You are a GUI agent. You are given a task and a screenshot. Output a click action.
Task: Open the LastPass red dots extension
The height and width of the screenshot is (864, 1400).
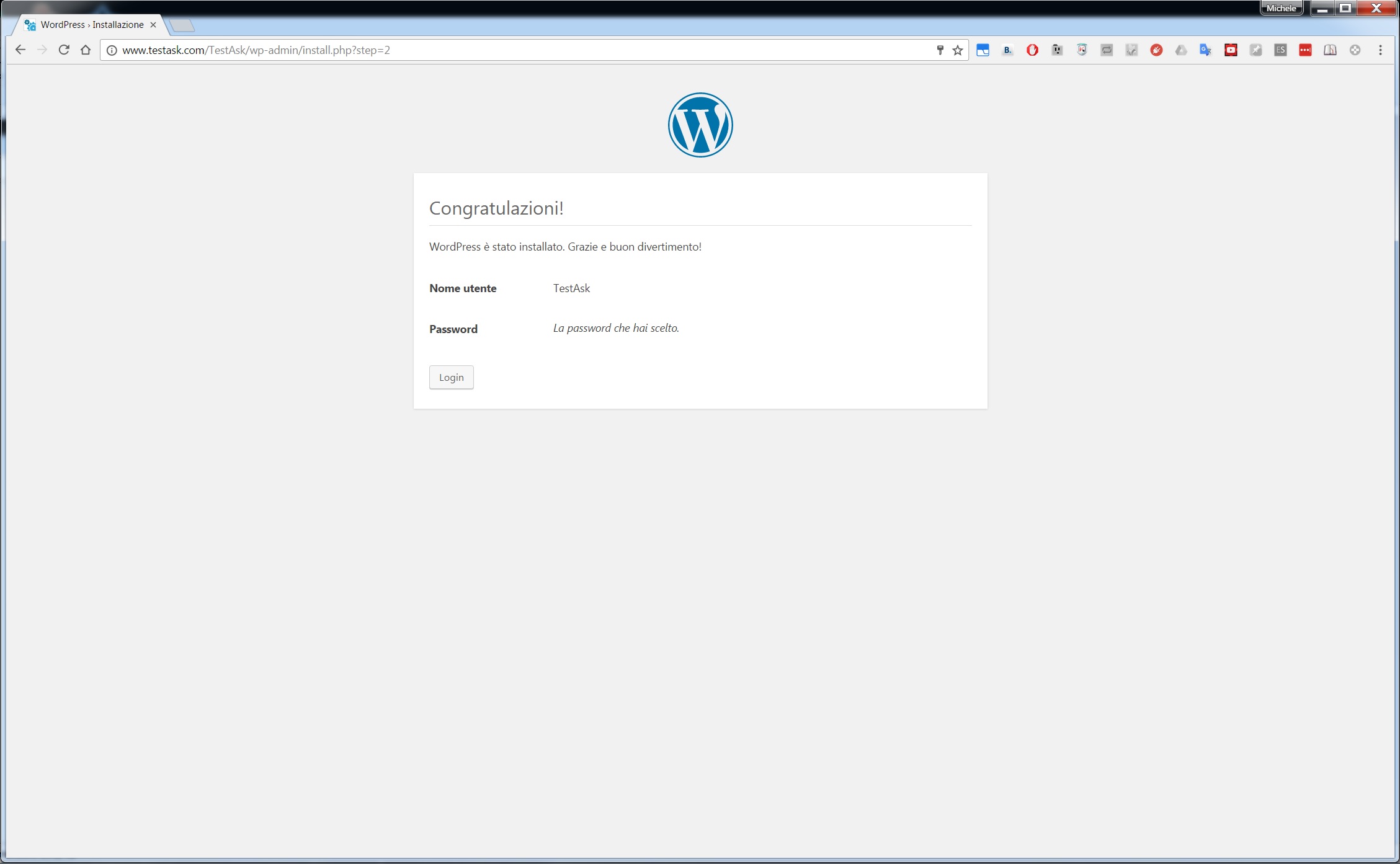coord(1305,50)
